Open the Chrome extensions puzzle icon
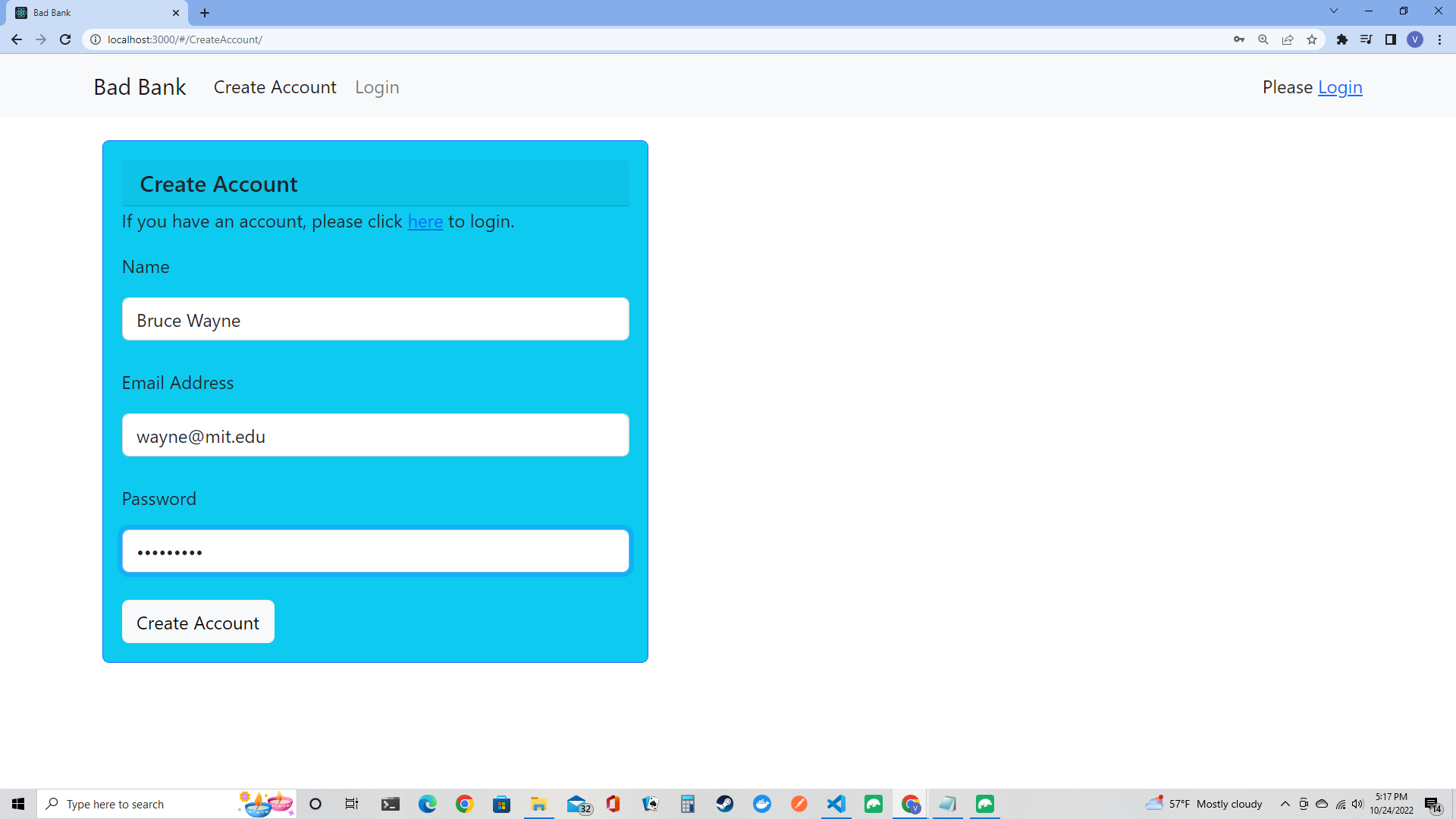This screenshot has width=1456, height=819. (1342, 39)
